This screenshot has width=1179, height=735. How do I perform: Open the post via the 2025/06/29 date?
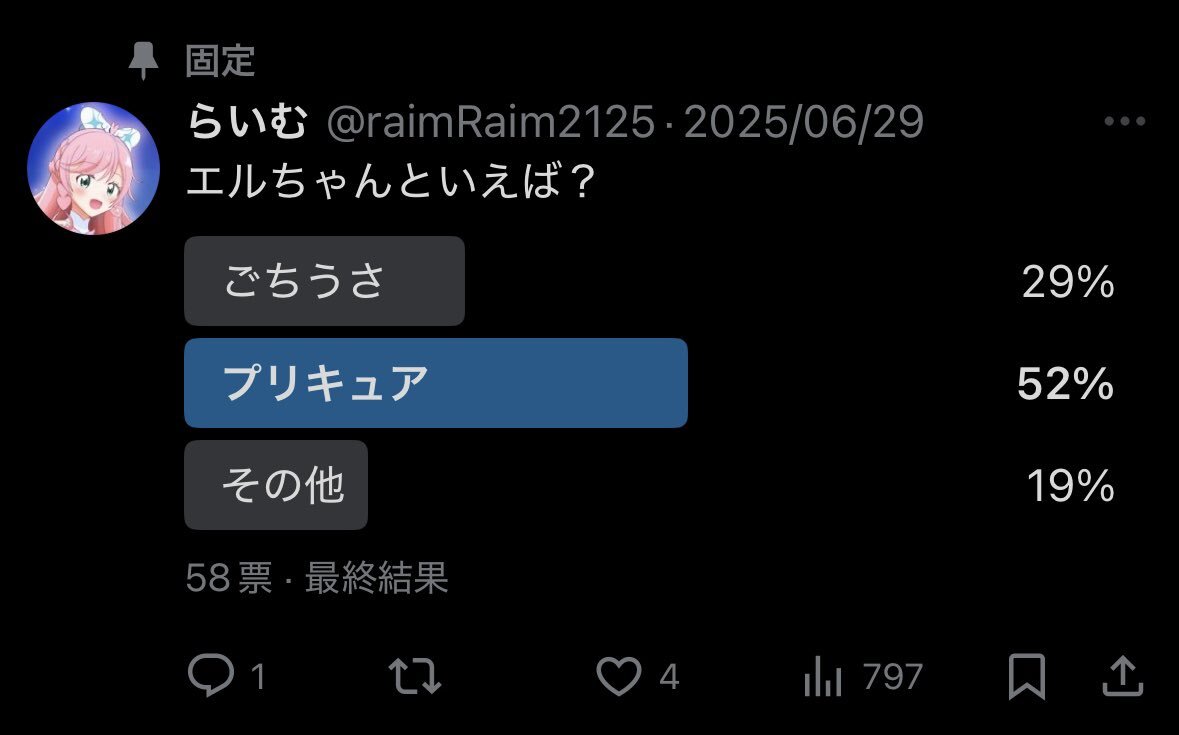pos(804,122)
